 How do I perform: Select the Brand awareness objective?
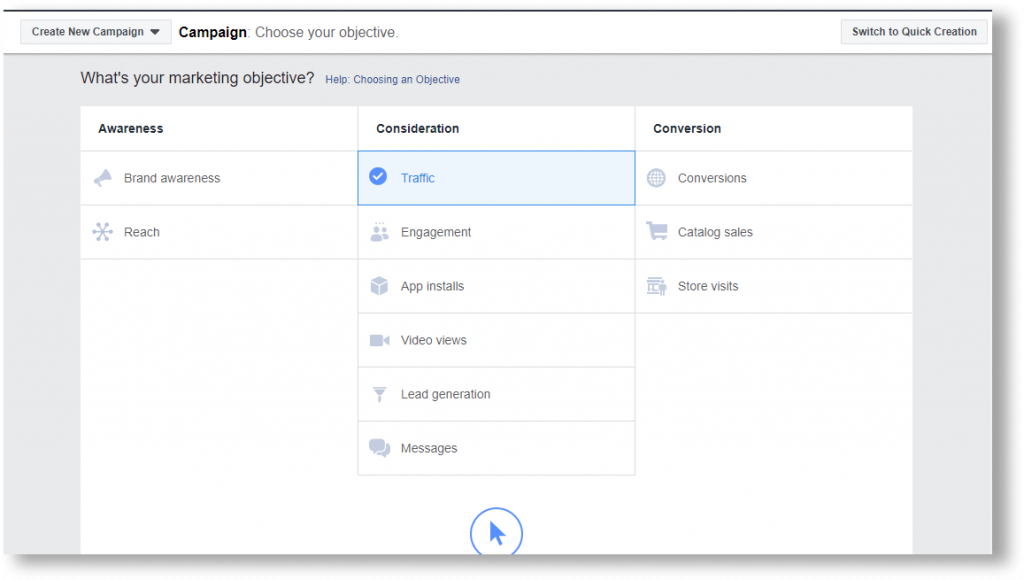(x=219, y=178)
